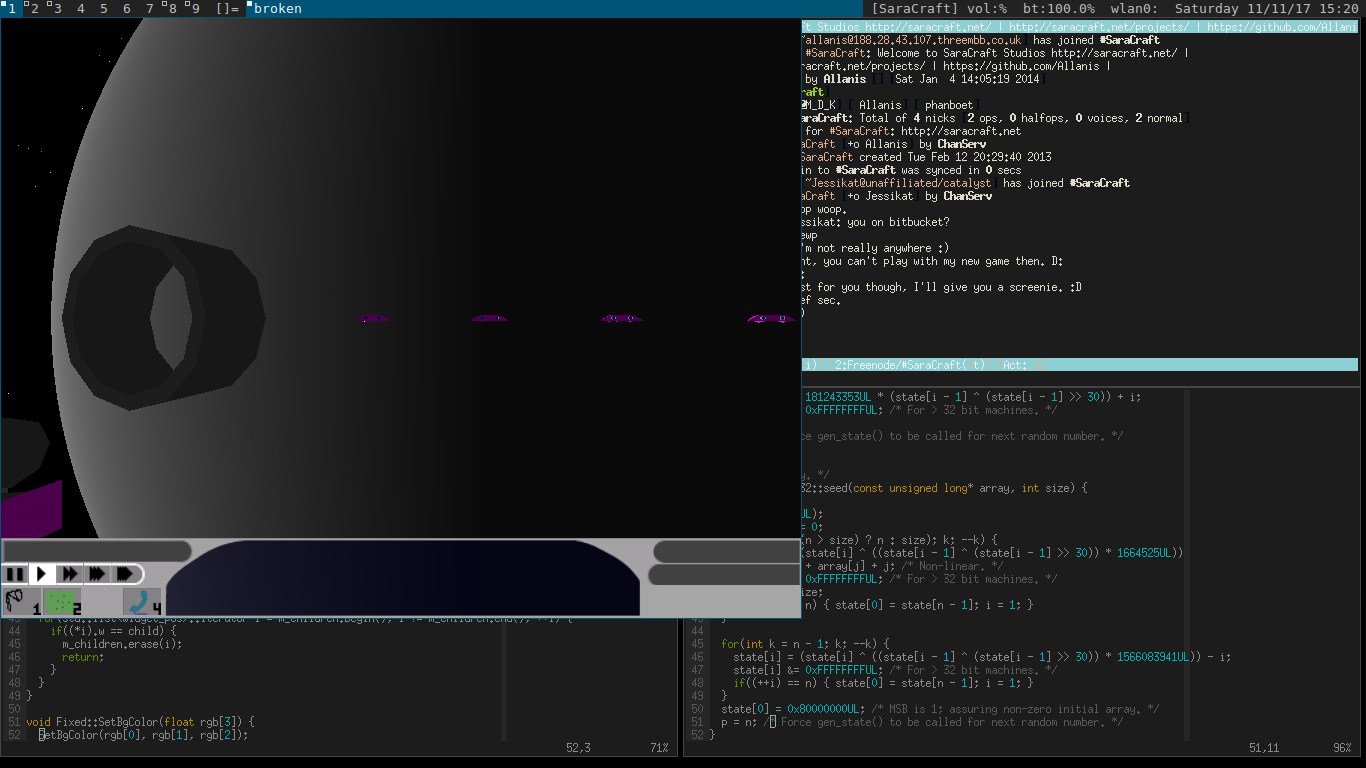Choose the triple-arrow fast-forward speed

click(96, 574)
